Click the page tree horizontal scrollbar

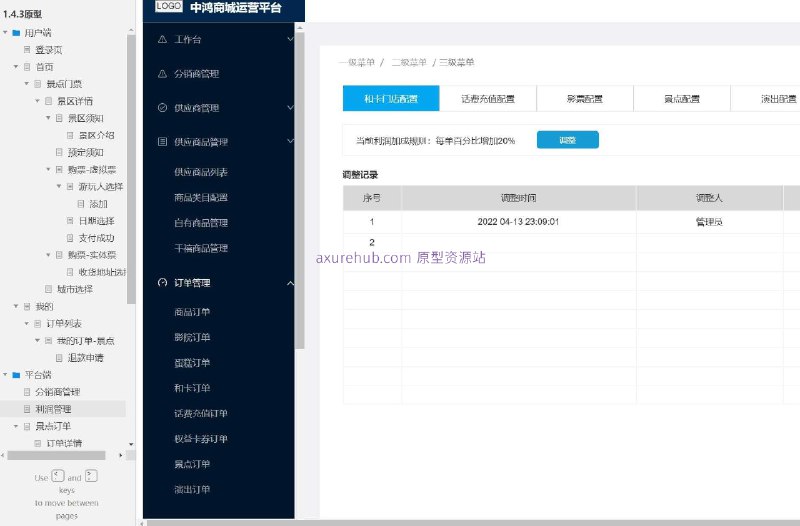pos(56,455)
